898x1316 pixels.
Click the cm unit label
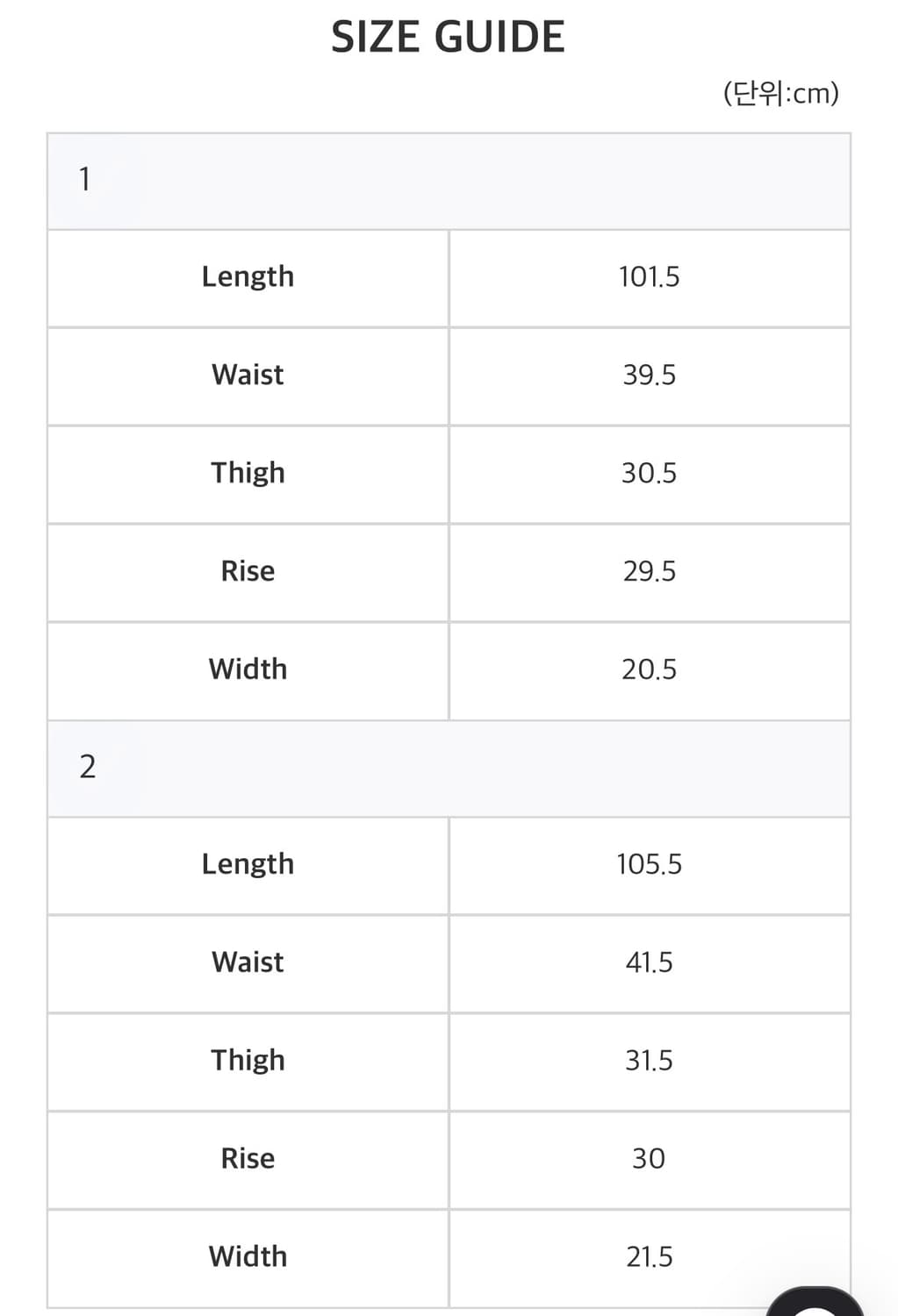780,93
